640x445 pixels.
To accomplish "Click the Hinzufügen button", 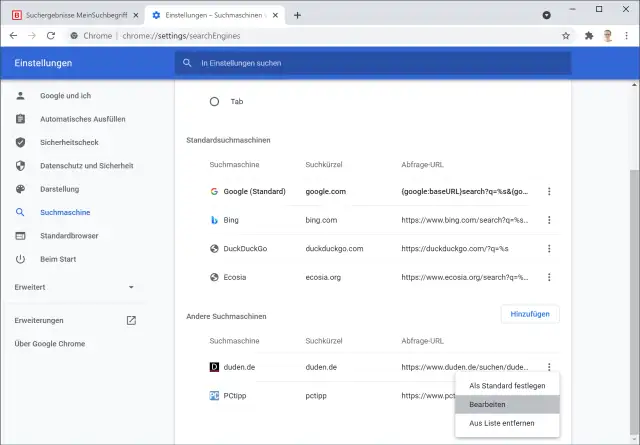I will (530, 314).
